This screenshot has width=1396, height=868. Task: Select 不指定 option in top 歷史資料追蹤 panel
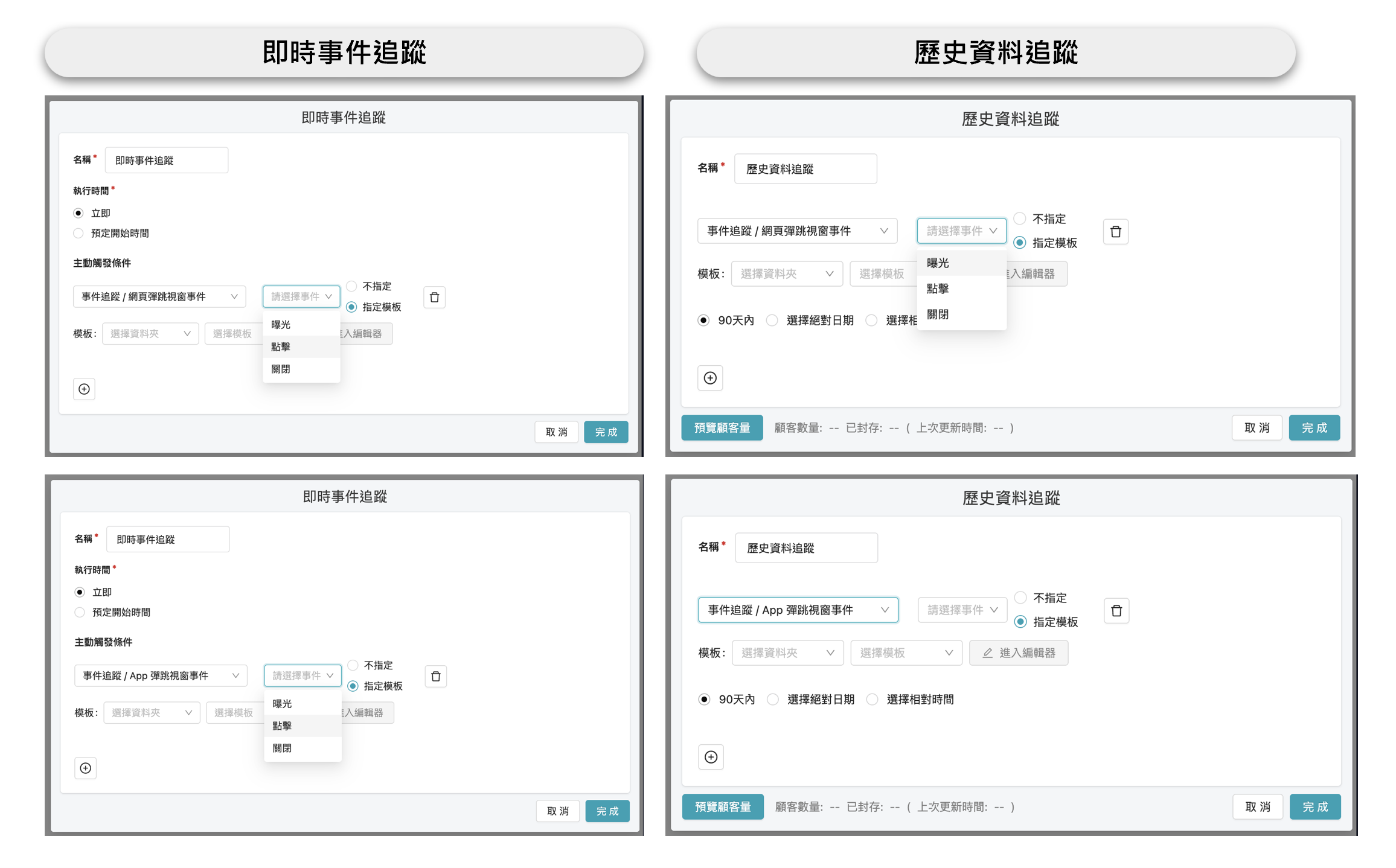pos(1020,219)
